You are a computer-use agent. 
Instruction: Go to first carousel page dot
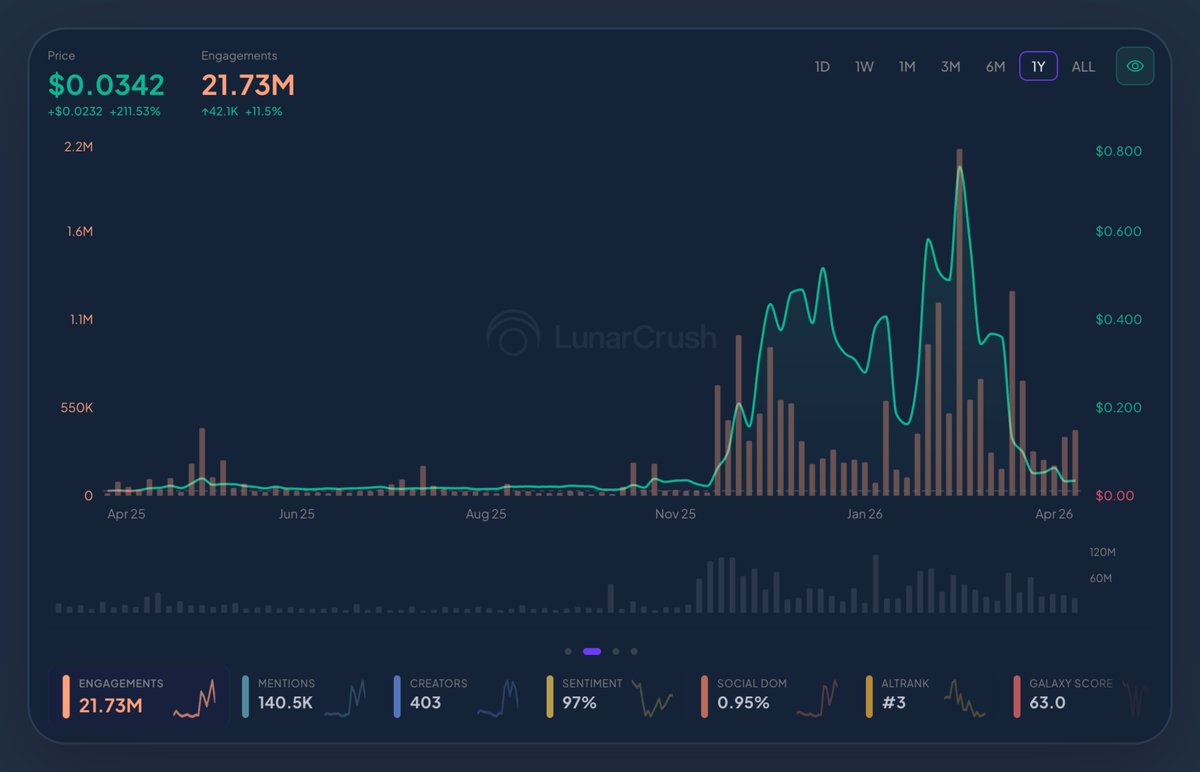pos(568,651)
